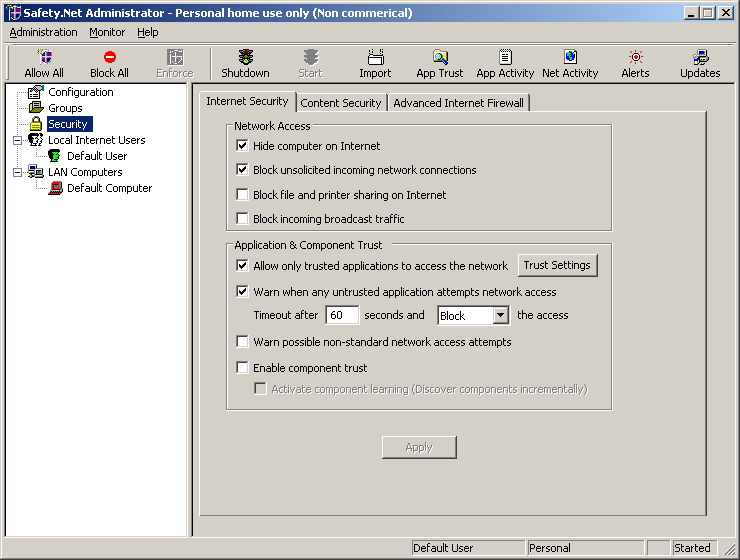Screen dimensions: 740x560
Task: Select Default User label in the tree
Action: [97, 156]
